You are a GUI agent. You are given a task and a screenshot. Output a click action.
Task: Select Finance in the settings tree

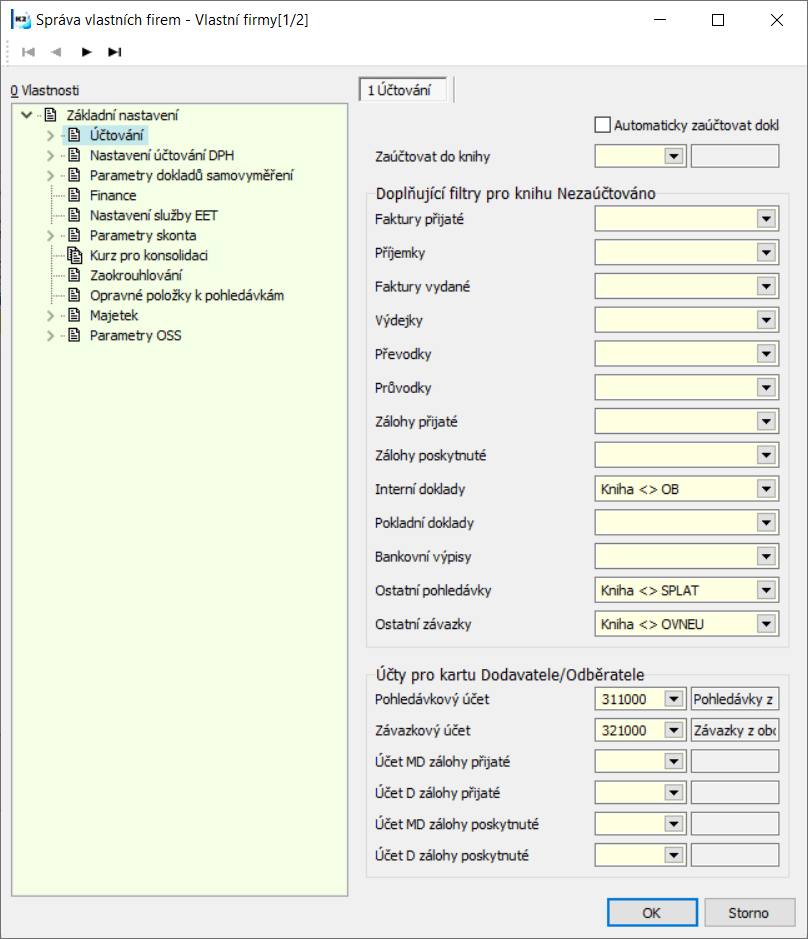(113, 195)
